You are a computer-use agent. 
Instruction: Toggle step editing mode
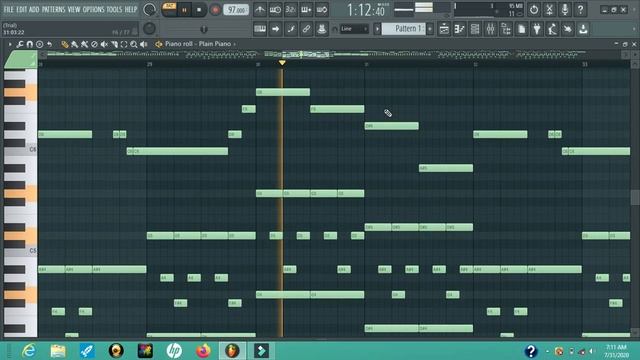pyautogui.click(x=291, y=29)
